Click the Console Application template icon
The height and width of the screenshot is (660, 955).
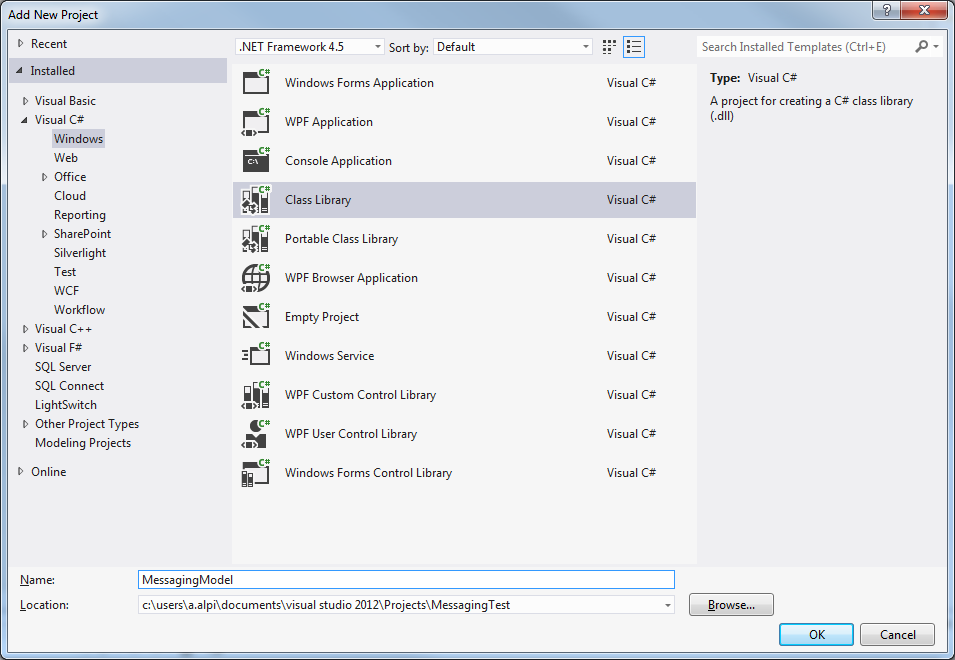[256, 161]
